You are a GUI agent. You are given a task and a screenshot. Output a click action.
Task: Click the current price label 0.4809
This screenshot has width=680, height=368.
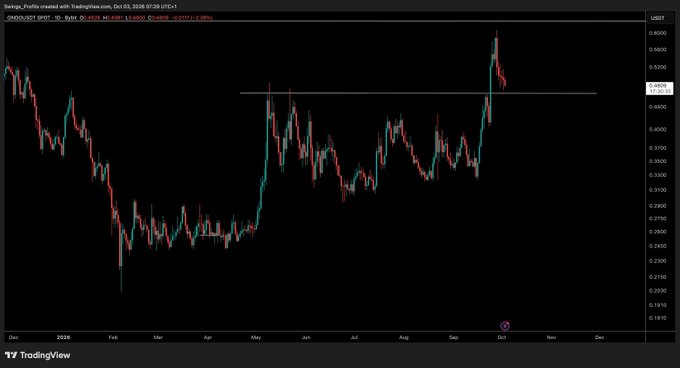[x=660, y=88]
